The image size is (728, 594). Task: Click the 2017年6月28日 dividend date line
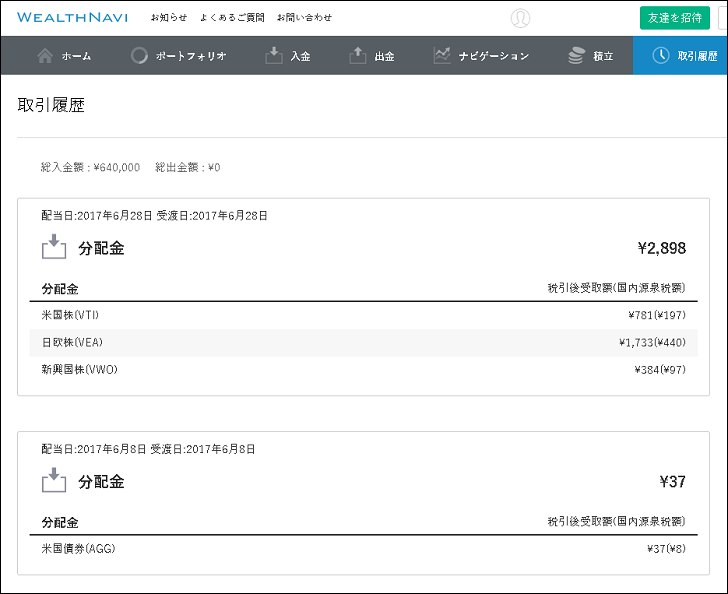[154, 215]
